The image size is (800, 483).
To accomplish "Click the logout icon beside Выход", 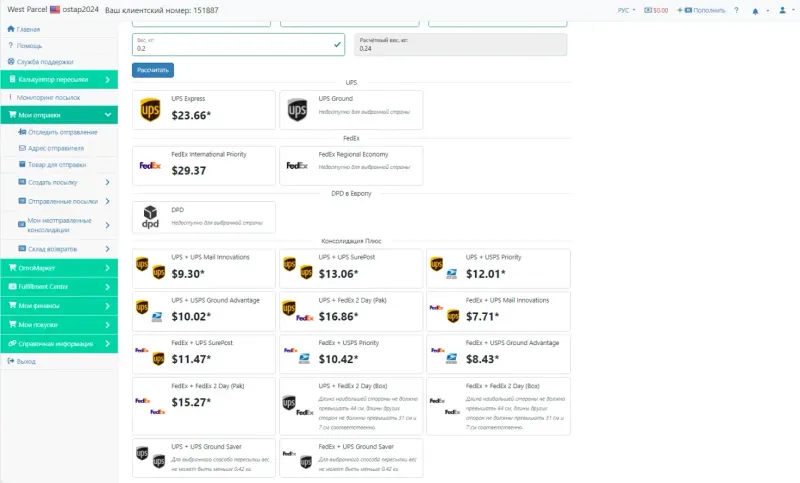I will point(11,361).
